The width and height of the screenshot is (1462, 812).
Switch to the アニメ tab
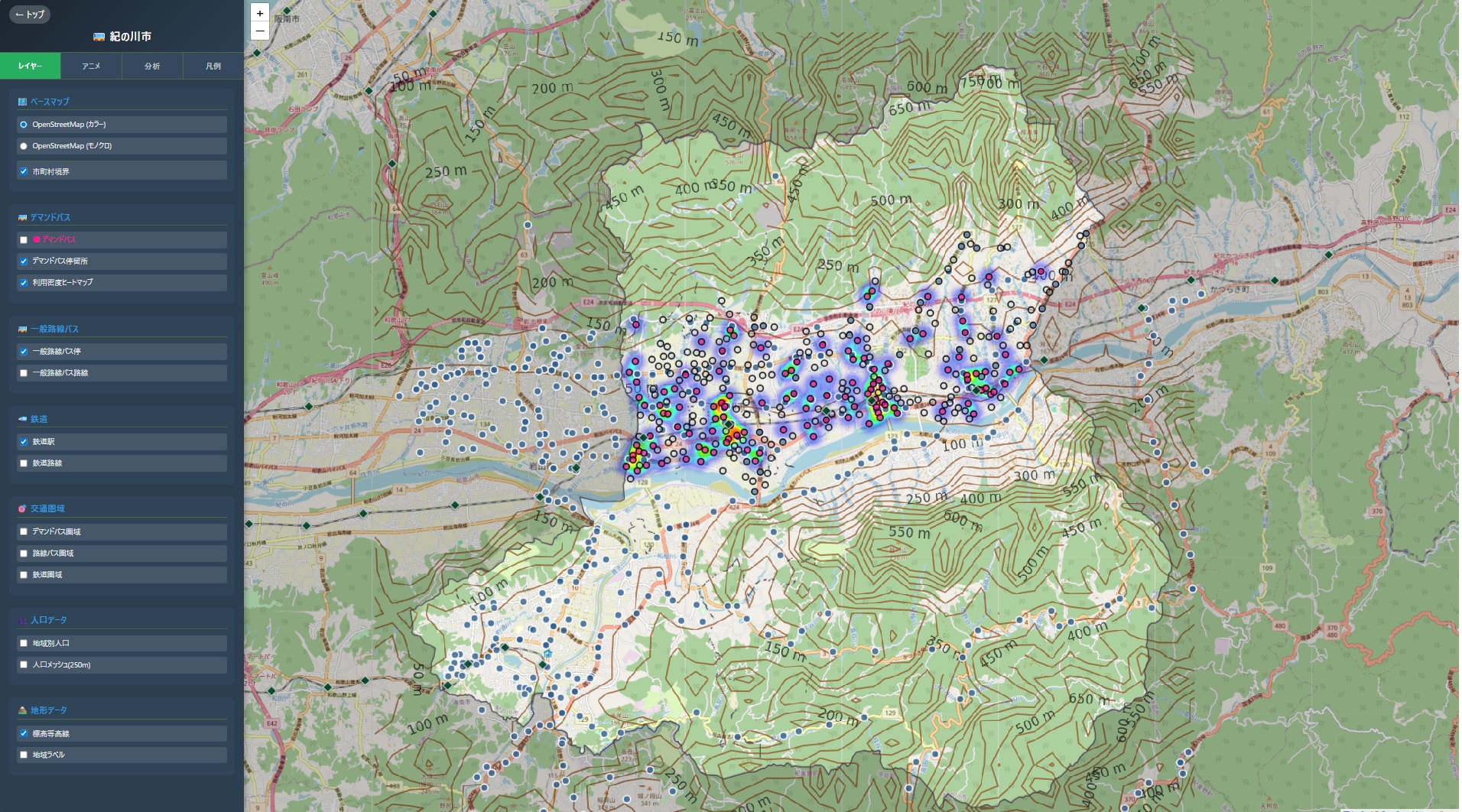tap(91, 66)
